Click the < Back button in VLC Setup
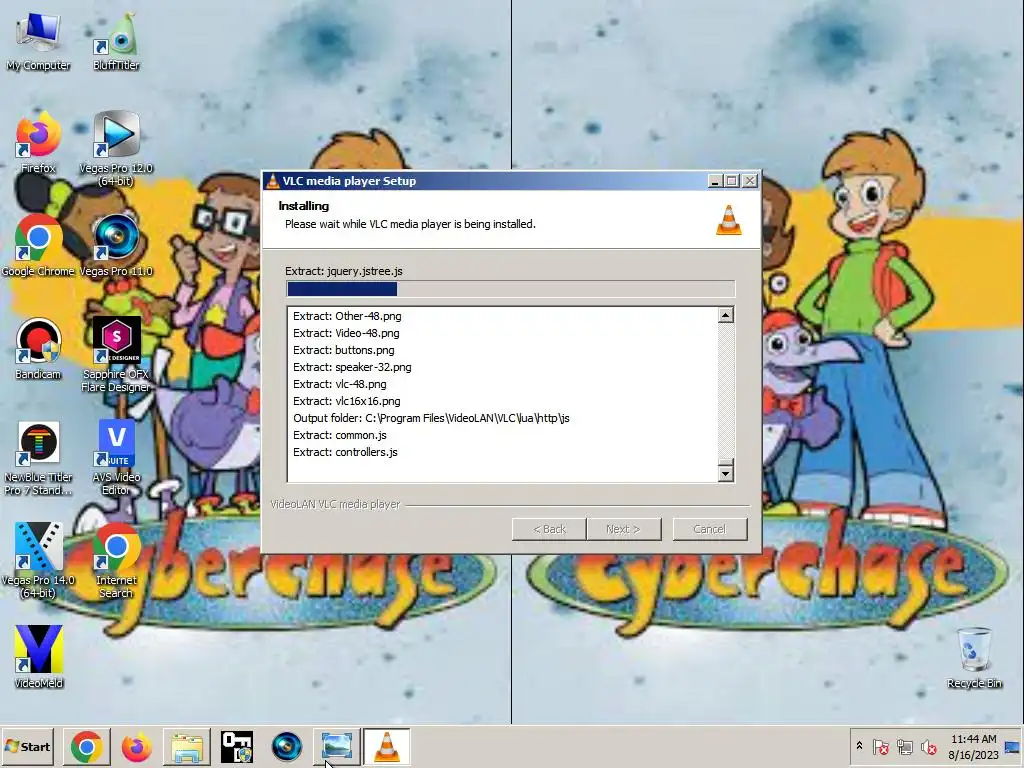Viewport: 1024px width, 768px height. [x=549, y=529]
